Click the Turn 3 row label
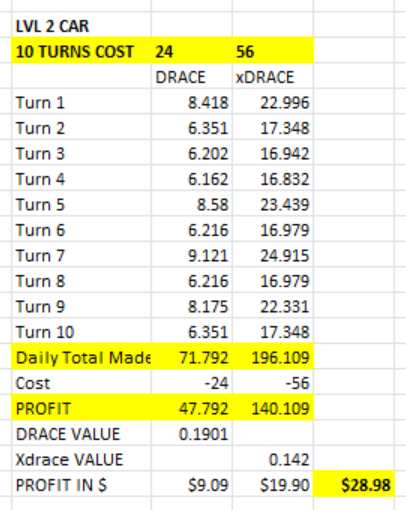Viewport: 406px width, 510px height. tap(81, 153)
